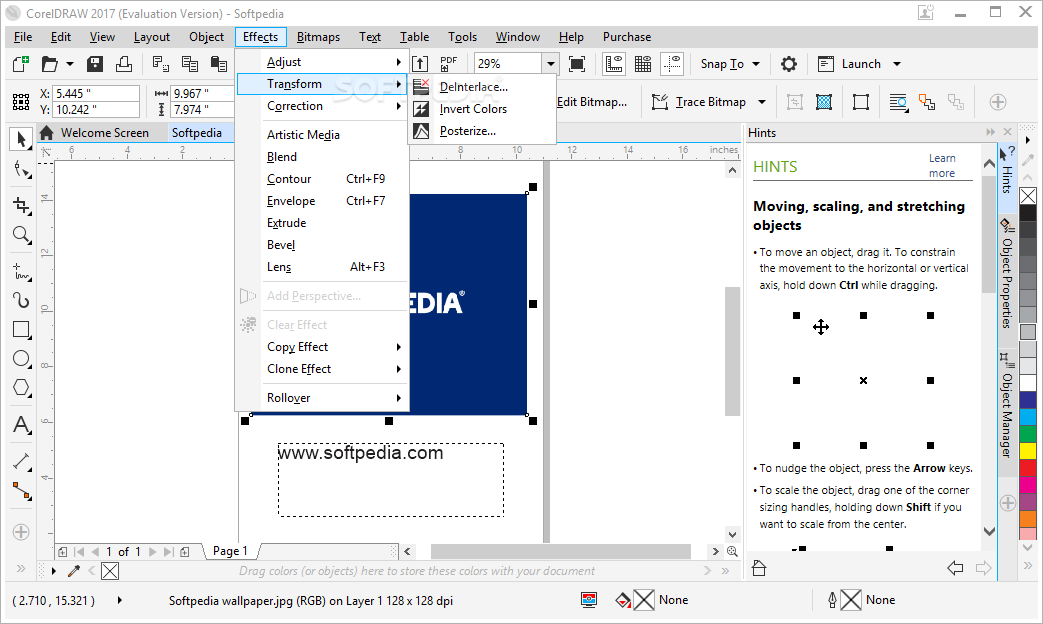Open the Object Properties docker tab

coord(1007,274)
